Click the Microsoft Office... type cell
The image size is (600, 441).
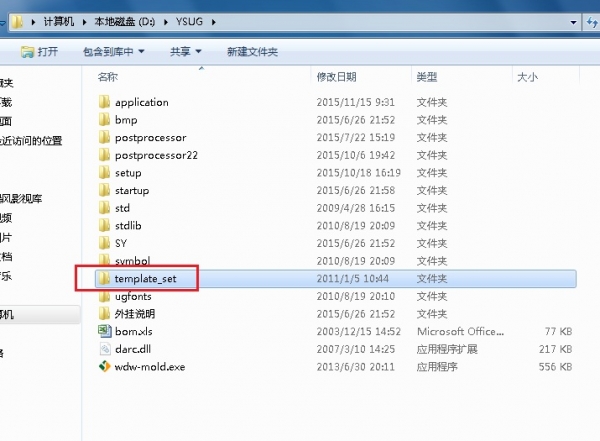click(460, 331)
